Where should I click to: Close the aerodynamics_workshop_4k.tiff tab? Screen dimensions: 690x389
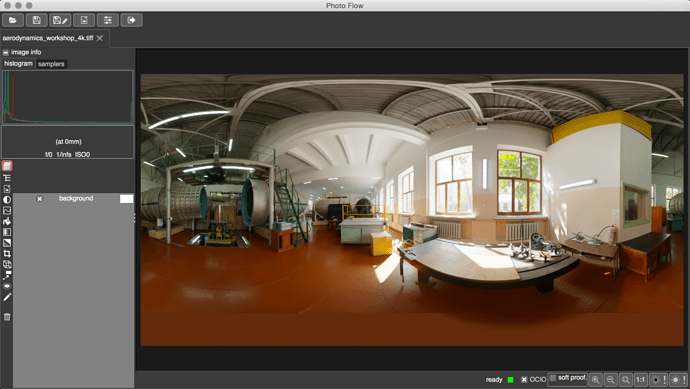(x=100, y=38)
